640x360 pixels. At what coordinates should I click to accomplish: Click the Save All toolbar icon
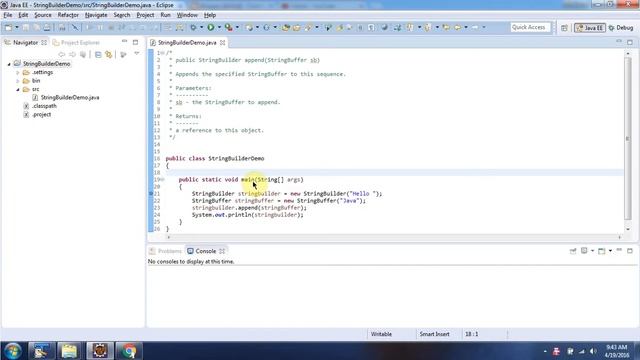tap(36, 27)
